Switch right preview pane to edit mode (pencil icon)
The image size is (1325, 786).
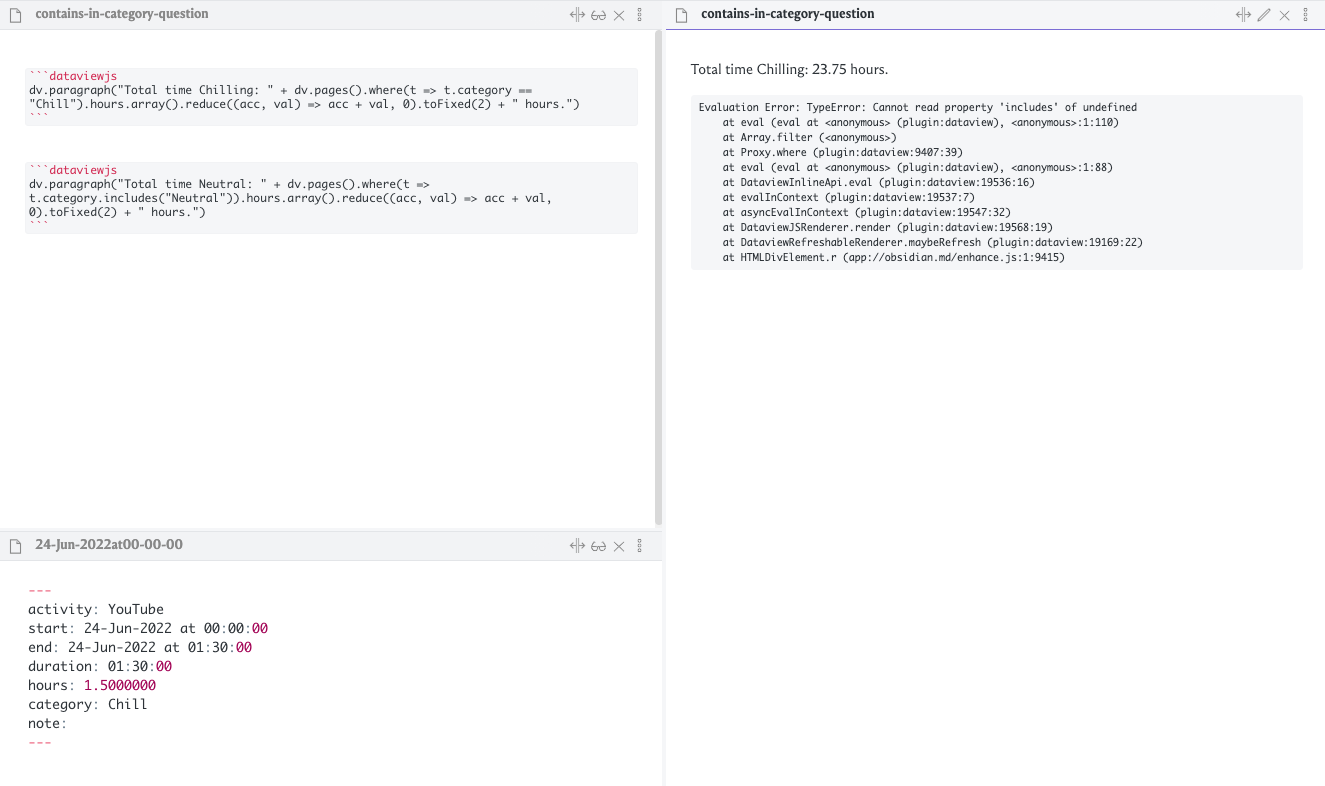[1264, 15]
